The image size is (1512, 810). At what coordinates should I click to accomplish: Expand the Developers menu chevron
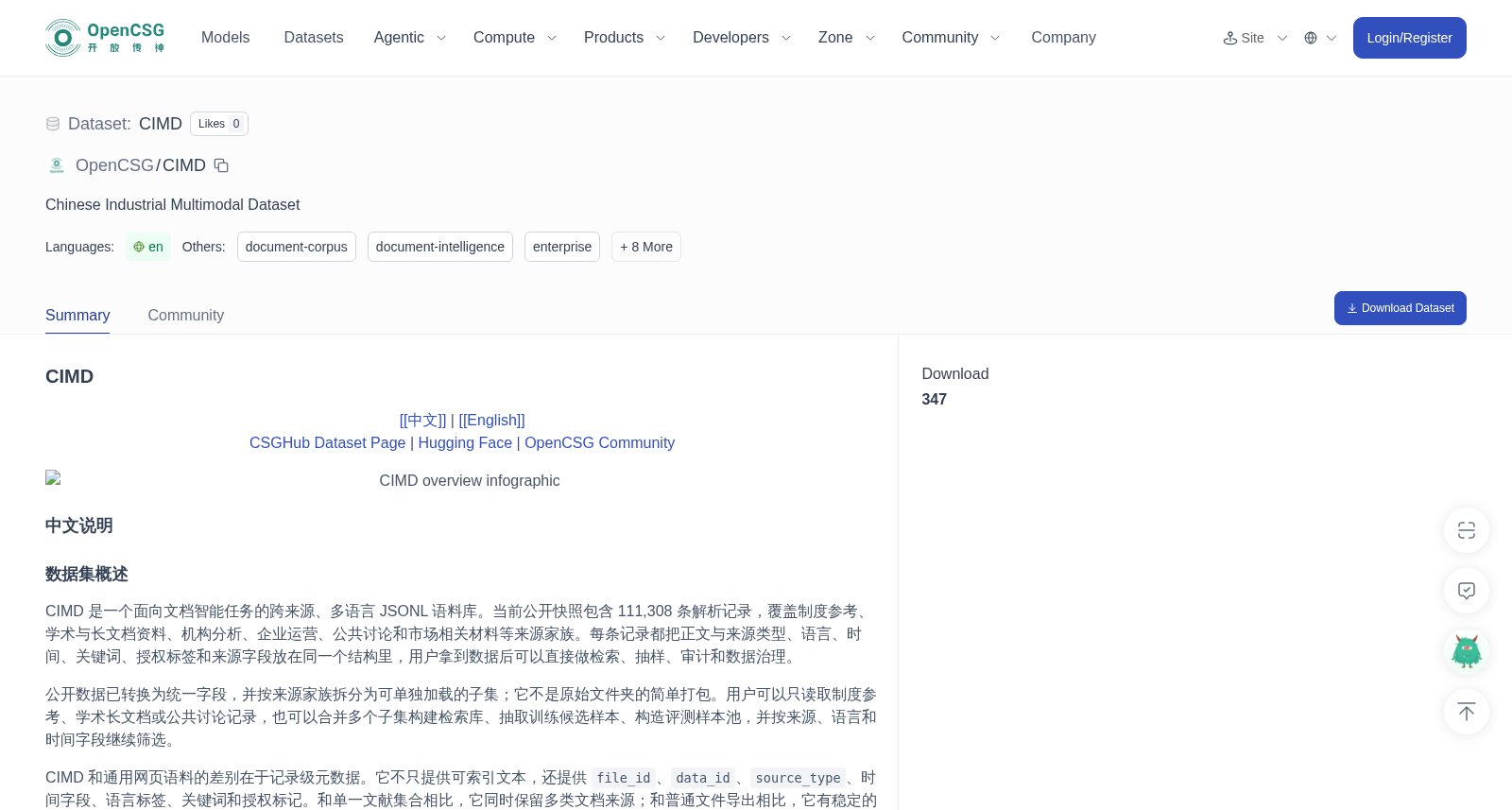pos(786,38)
